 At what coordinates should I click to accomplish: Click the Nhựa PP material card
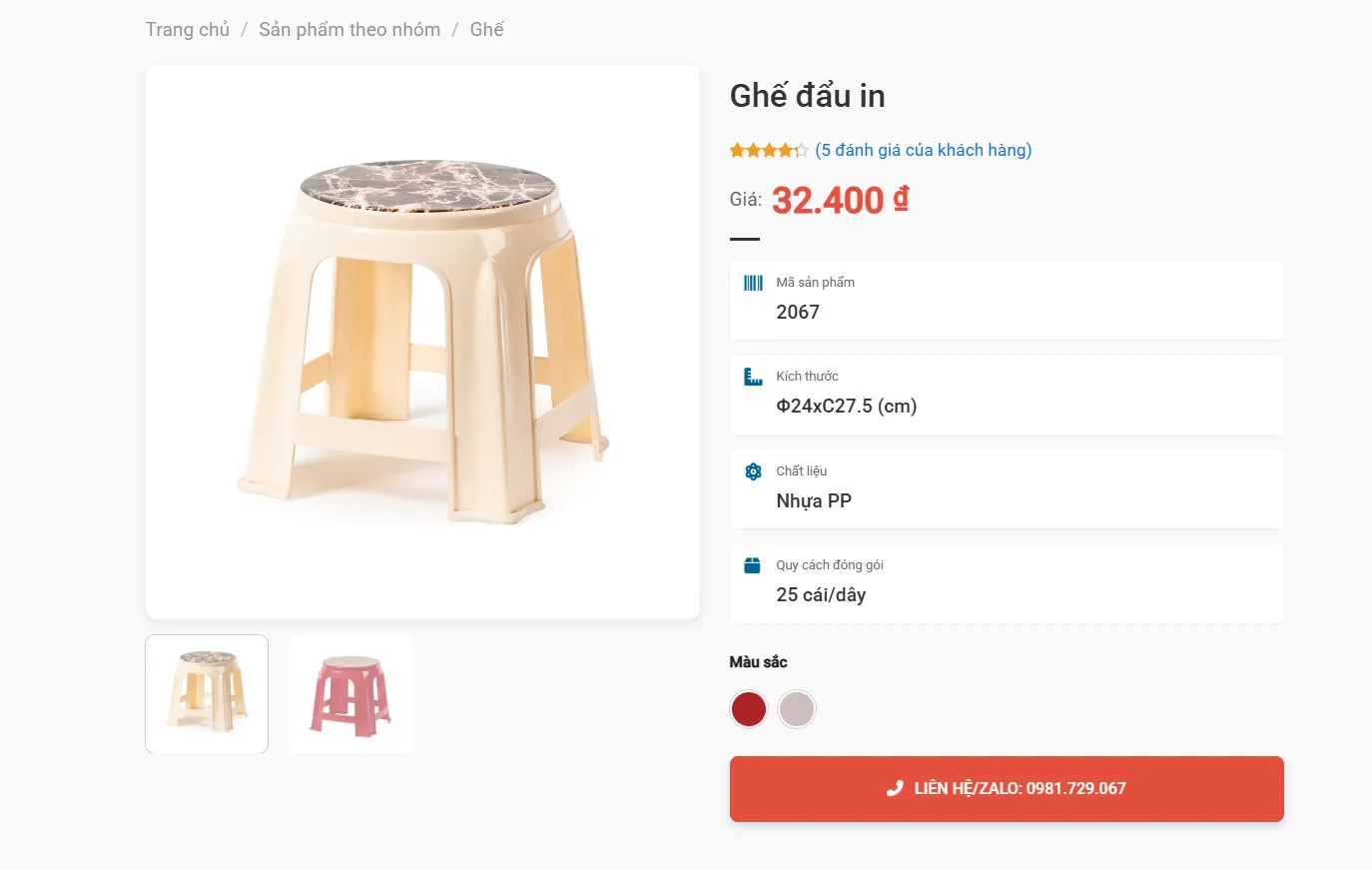click(1007, 489)
